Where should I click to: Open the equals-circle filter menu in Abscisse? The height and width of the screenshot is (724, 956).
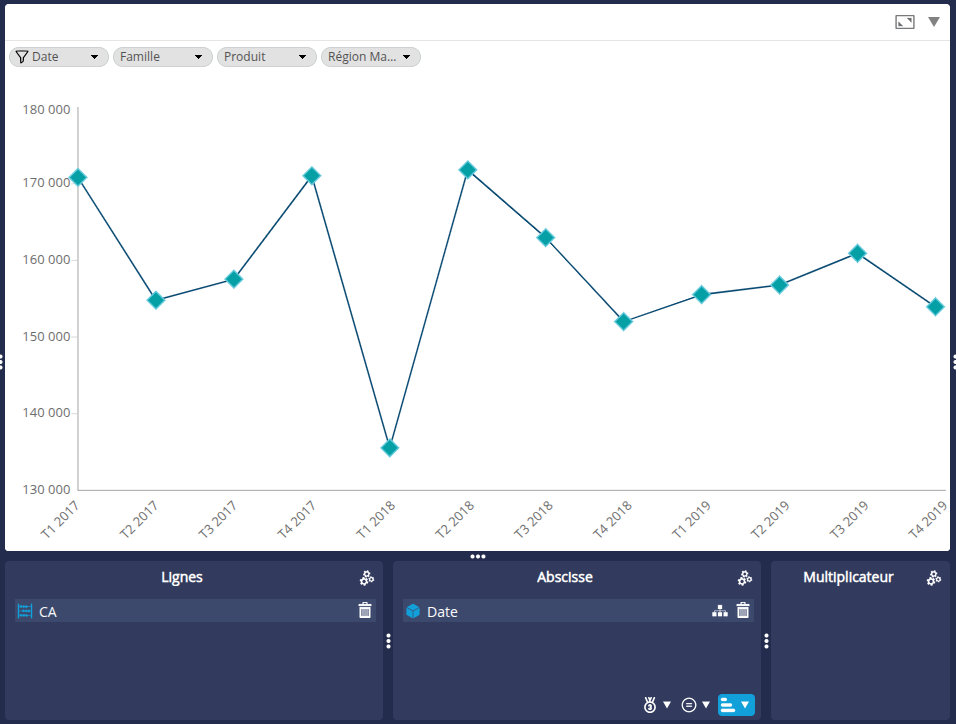click(x=695, y=705)
